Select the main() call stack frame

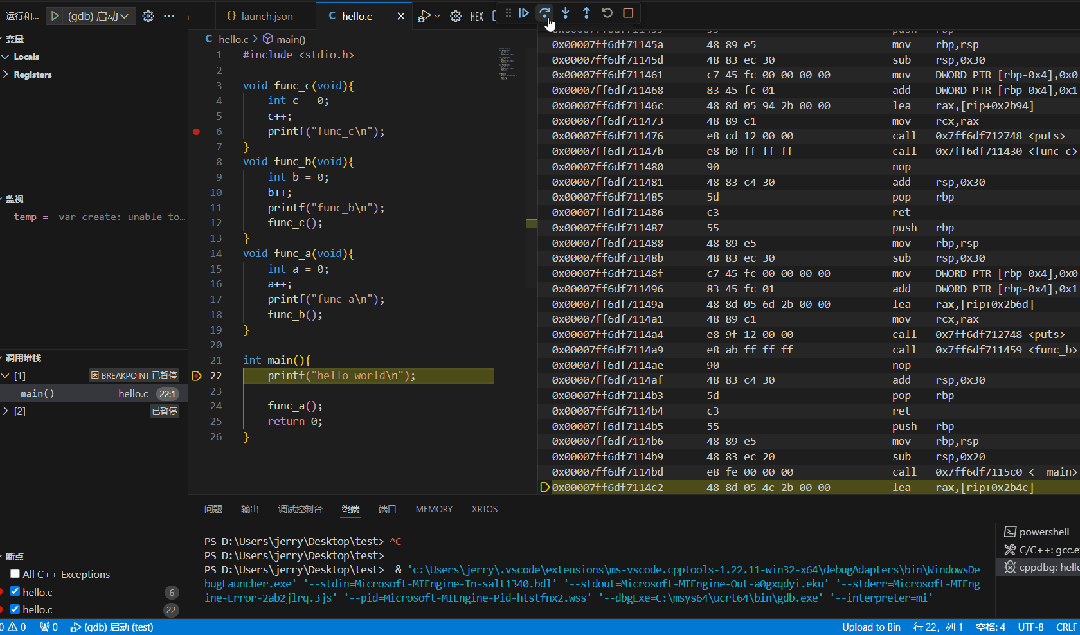click(x=94, y=393)
